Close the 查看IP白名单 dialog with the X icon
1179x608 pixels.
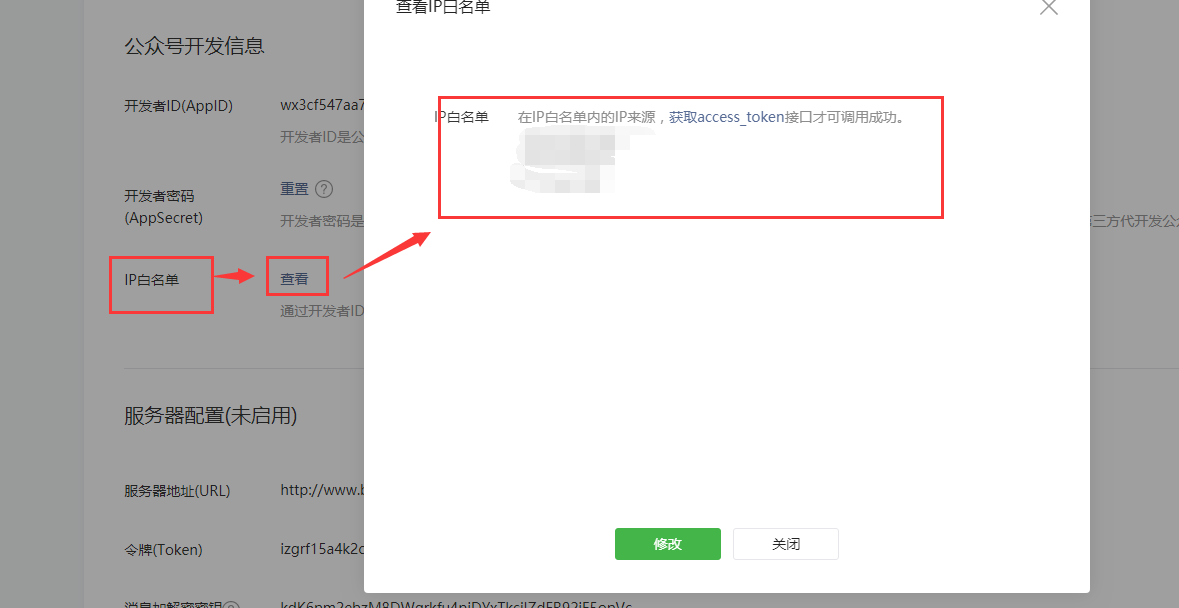point(1048,7)
